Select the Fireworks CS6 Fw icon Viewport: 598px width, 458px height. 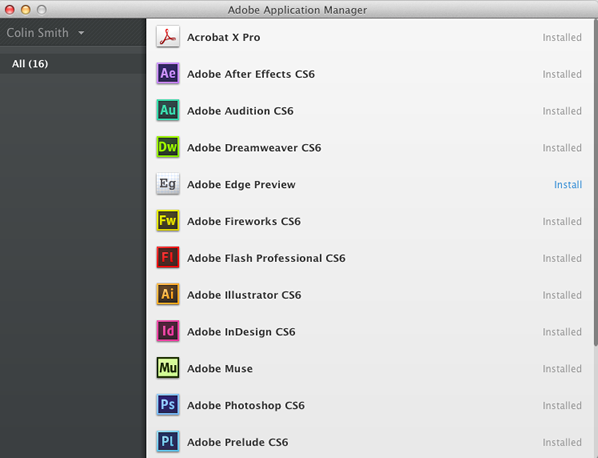(x=168, y=220)
